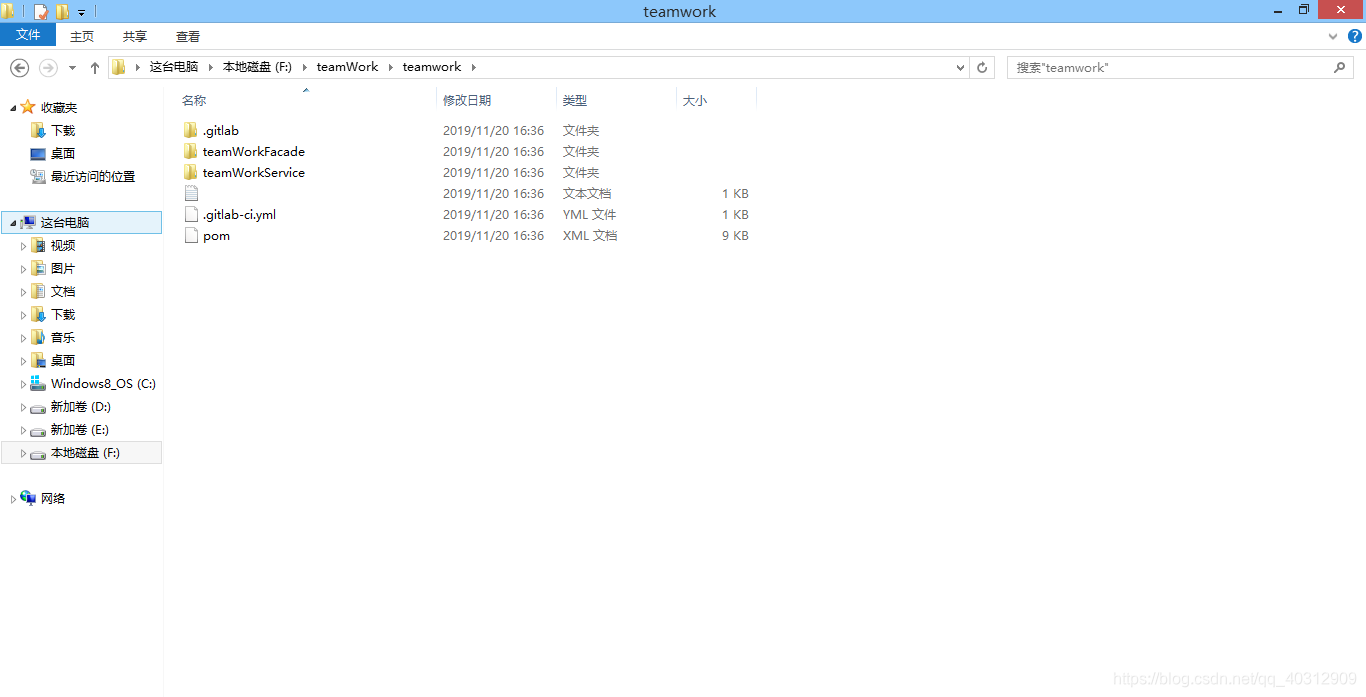Image resolution: width=1366 pixels, height=697 pixels.
Task: Collapse the 收藏夹 favorites section
Action: pos(13,108)
